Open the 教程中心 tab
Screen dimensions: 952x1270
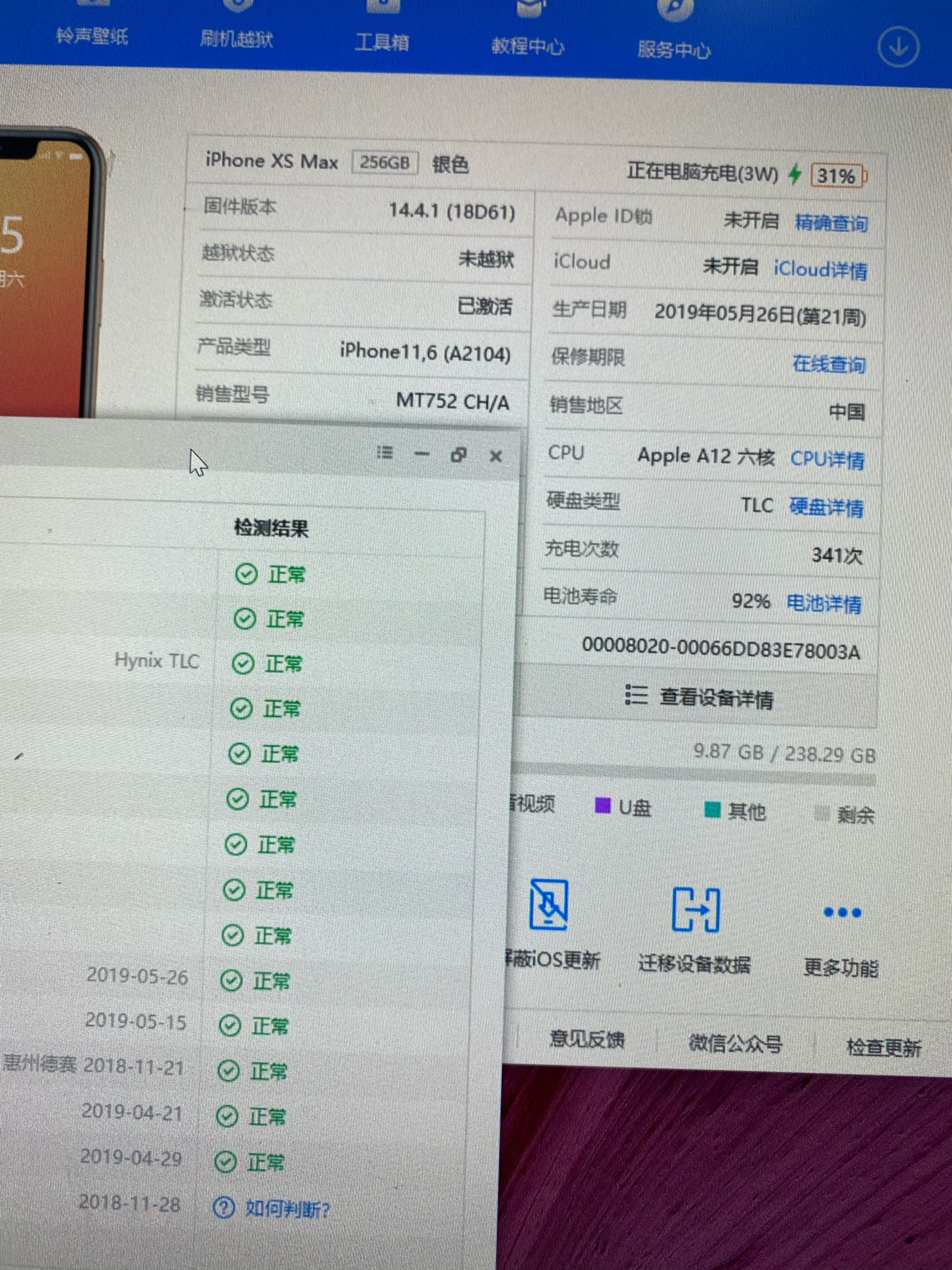(528, 45)
